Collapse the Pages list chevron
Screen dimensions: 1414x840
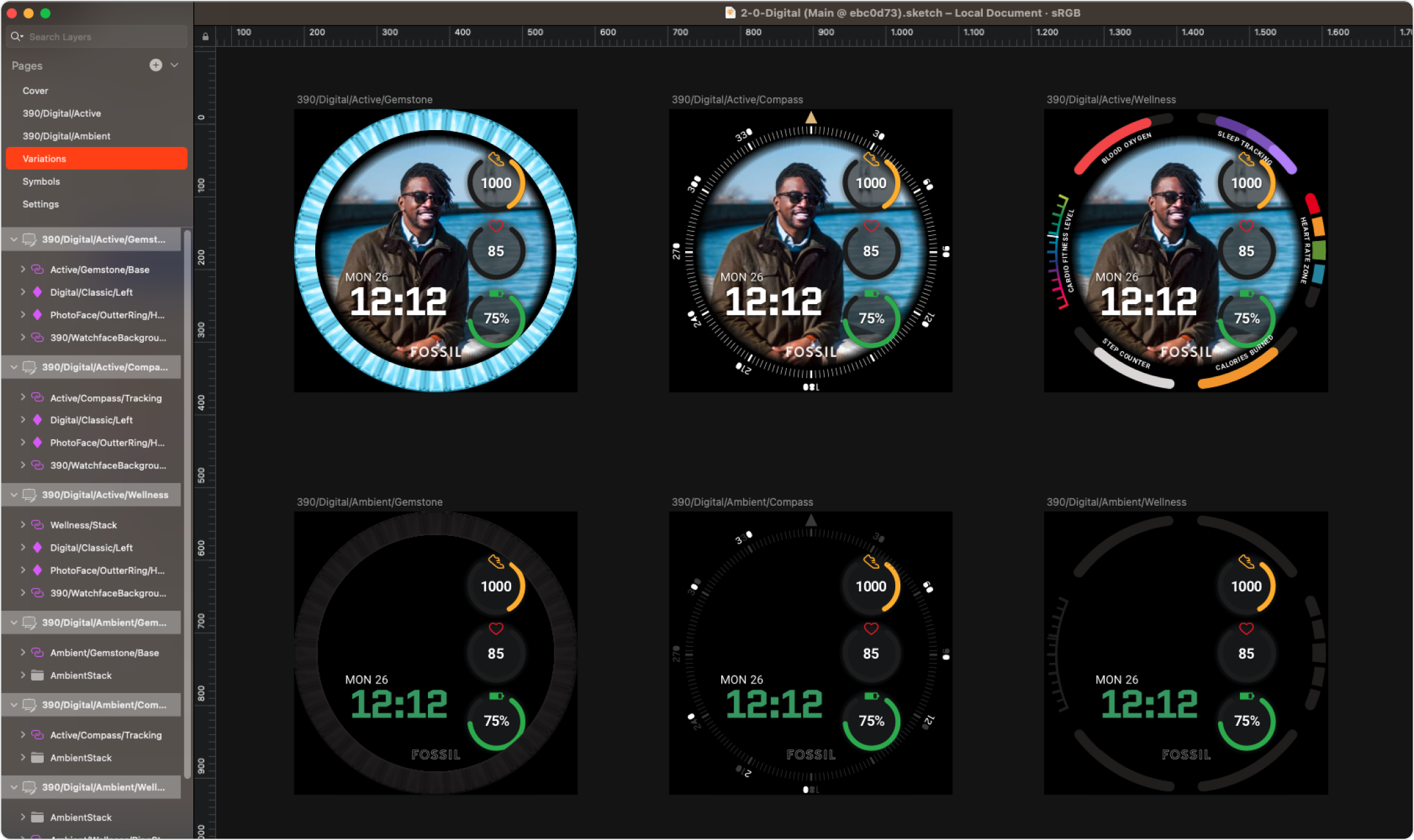[x=175, y=65]
